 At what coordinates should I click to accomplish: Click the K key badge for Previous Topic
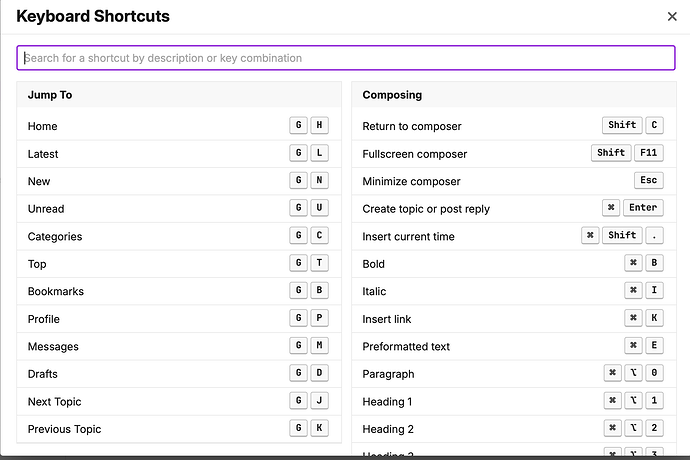click(319, 429)
